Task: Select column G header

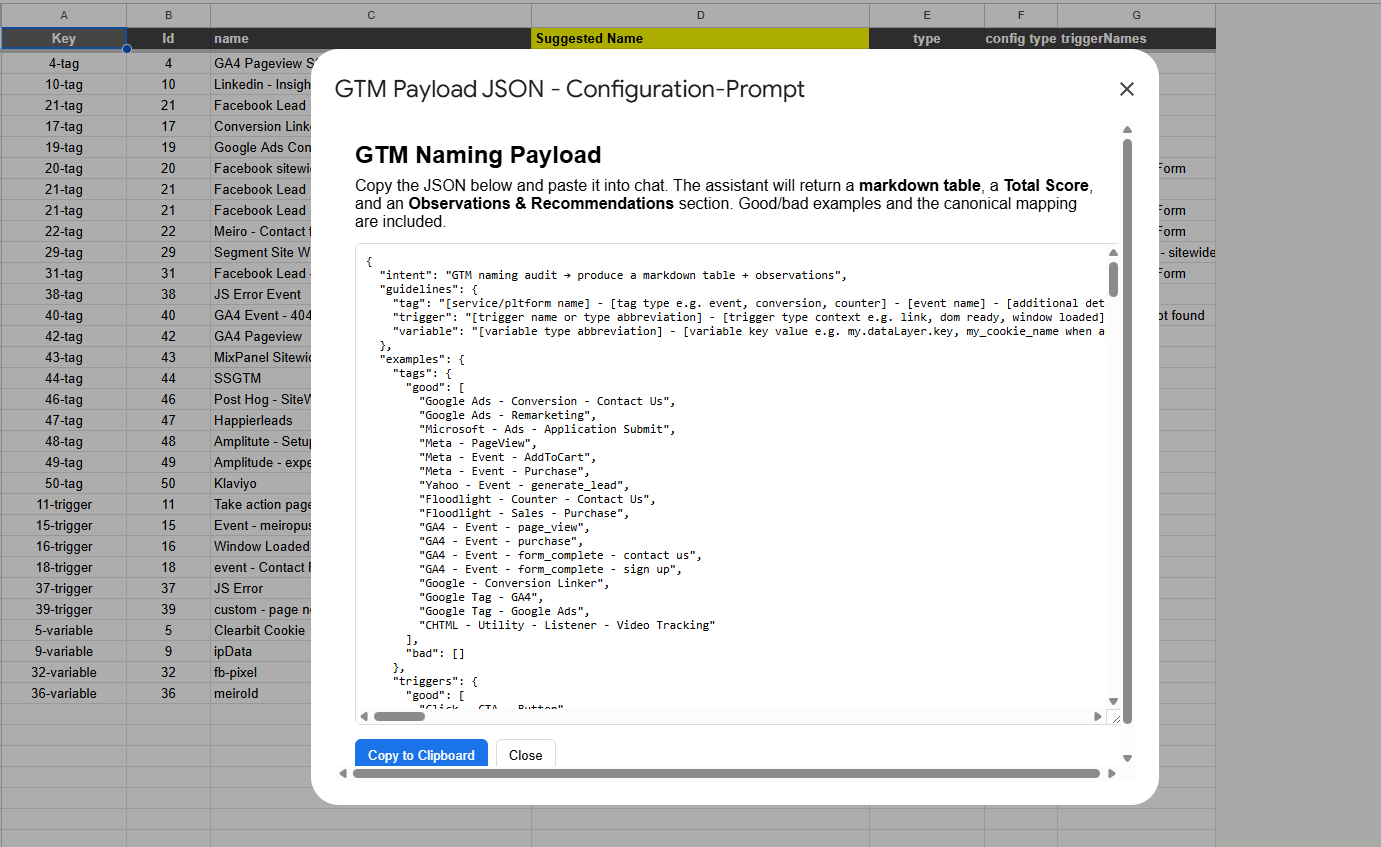Action: coord(1137,15)
